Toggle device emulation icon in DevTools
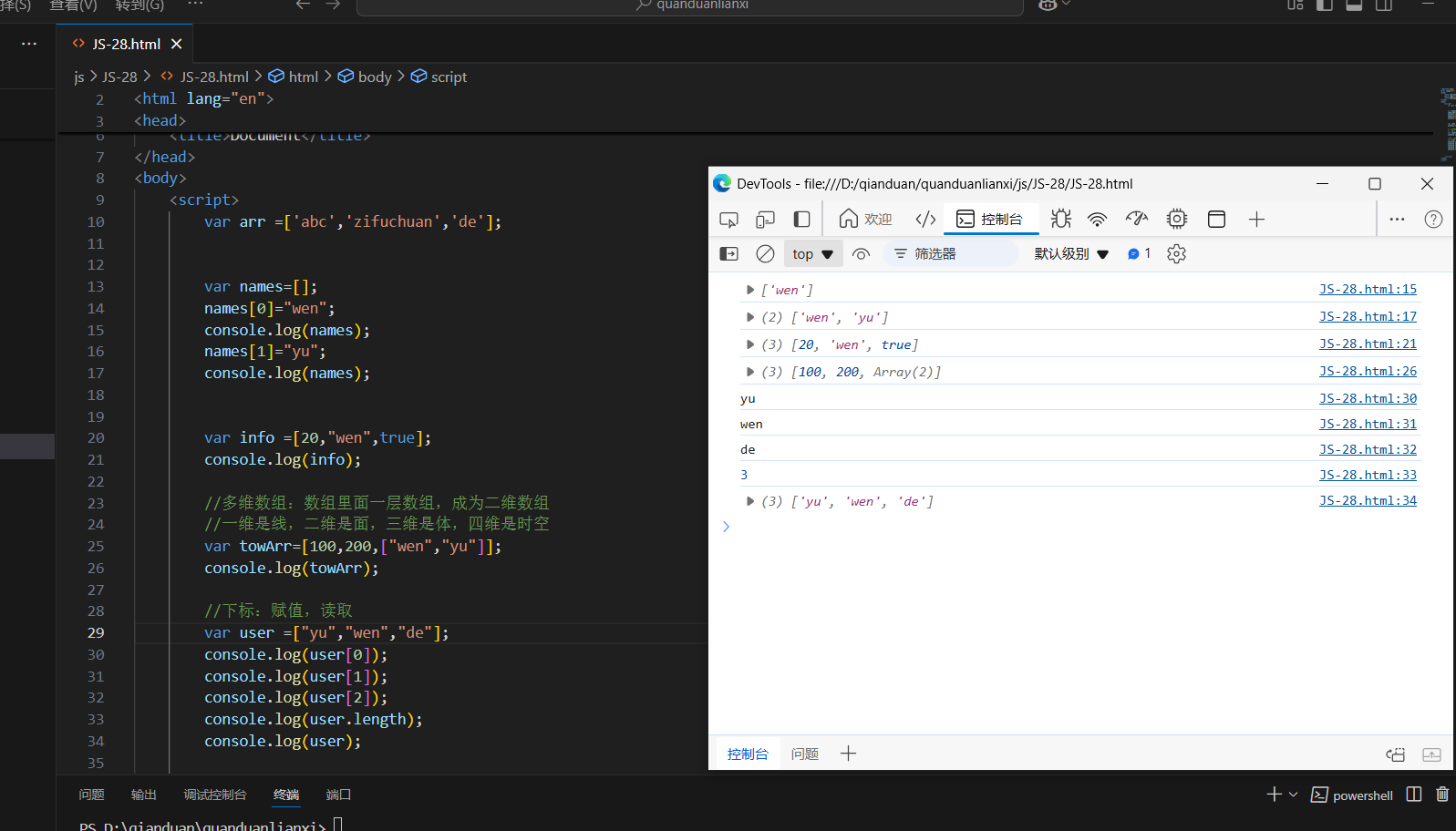Image resolution: width=1456 pixels, height=831 pixels. click(765, 220)
